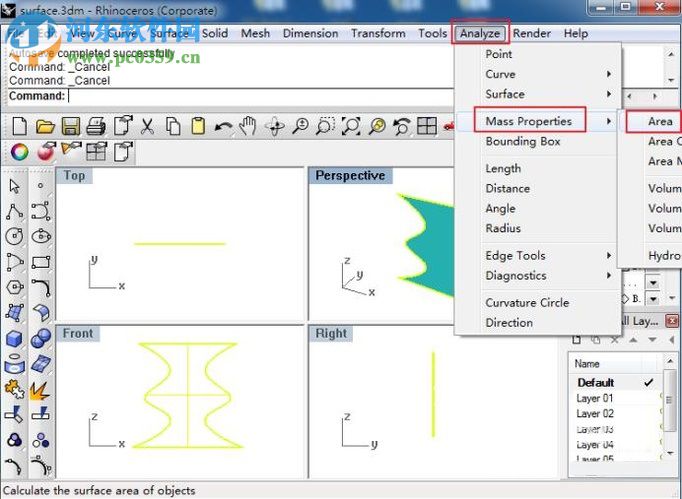Choose Length from the Analyze menu
682x499 pixels.
(x=538, y=168)
